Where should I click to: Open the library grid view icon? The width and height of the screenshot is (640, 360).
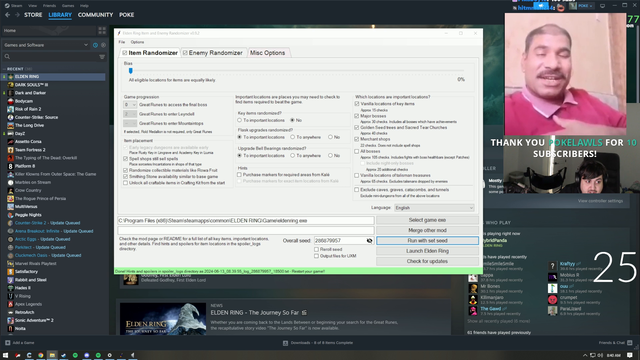(x=102, y=31)
